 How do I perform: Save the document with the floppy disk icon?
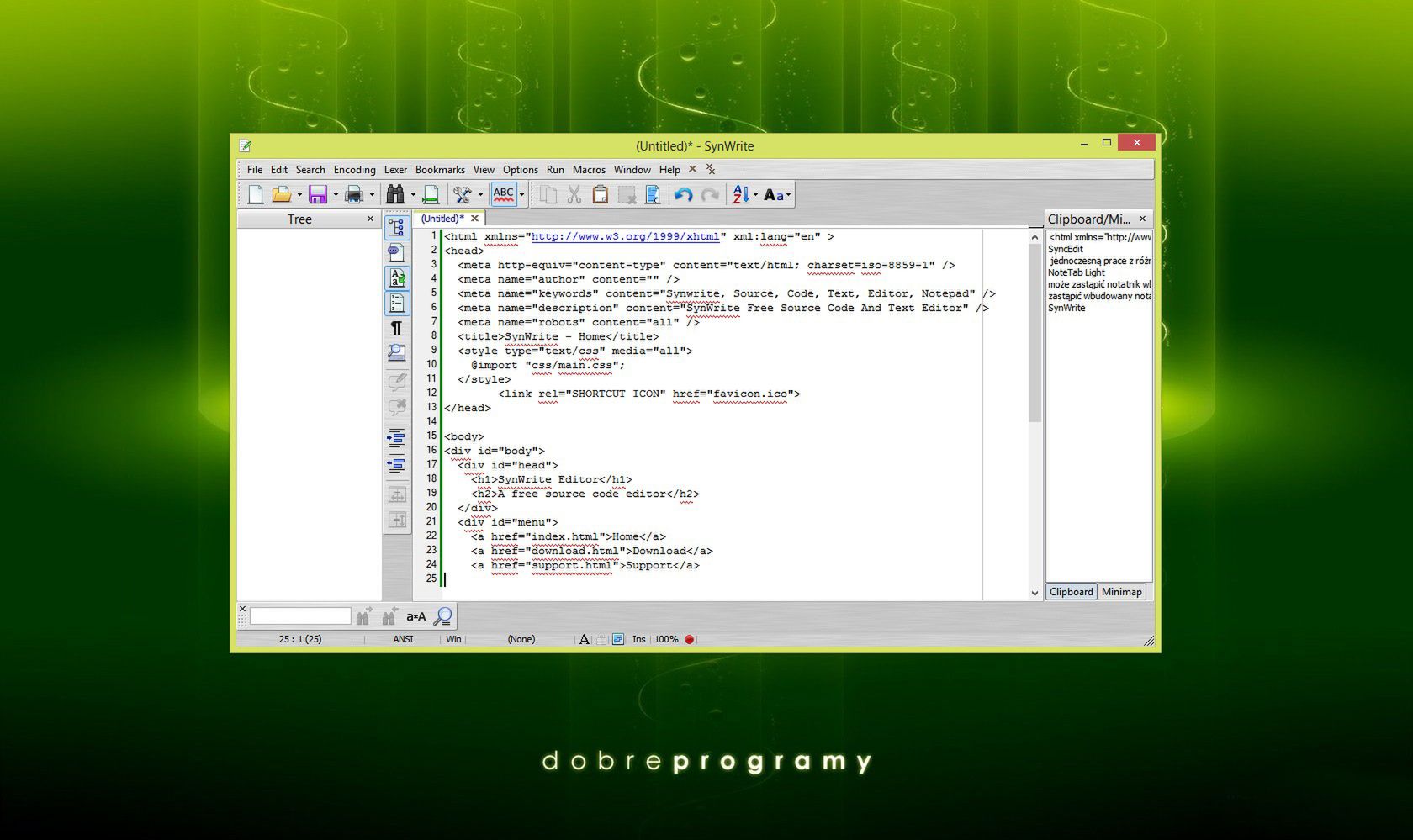pyautogui.click(x=318, y=195)
